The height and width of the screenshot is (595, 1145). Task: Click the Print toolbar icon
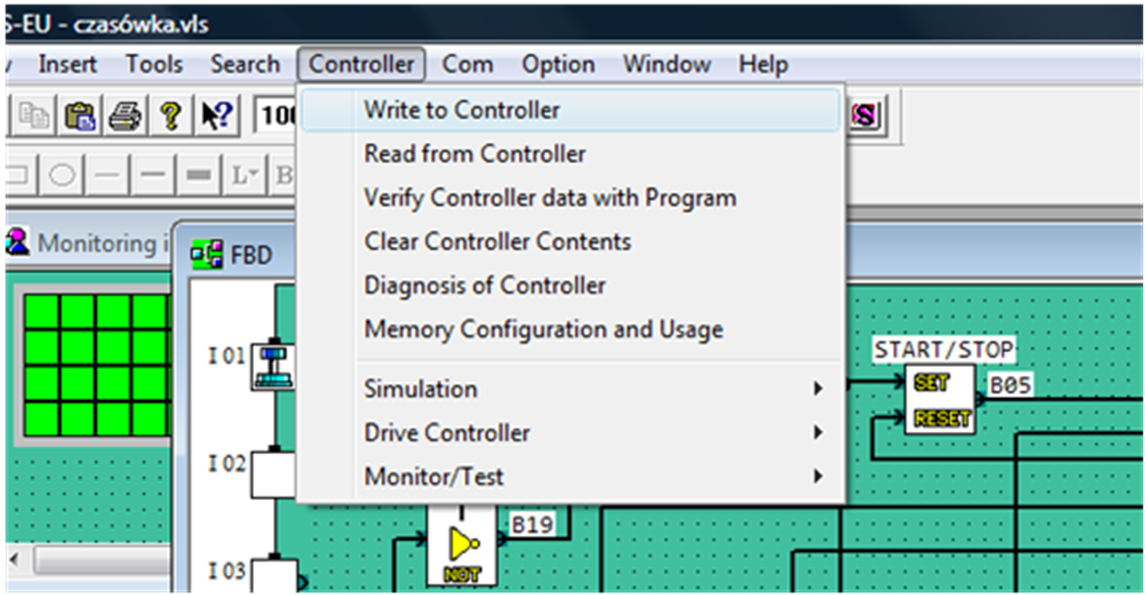click(125, 115)
